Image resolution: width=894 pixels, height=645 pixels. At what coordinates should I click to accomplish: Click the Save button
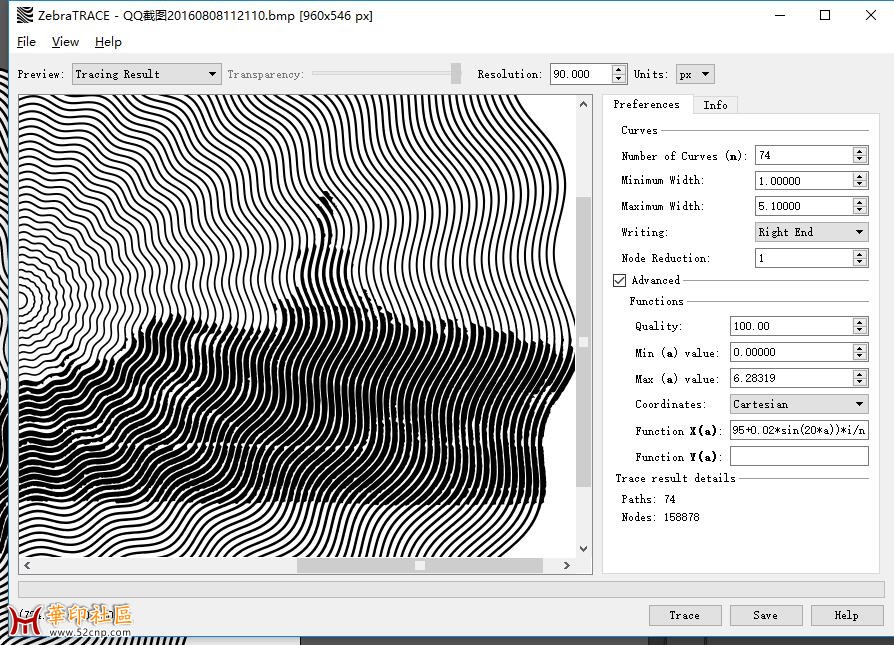[x=766, y=615]
